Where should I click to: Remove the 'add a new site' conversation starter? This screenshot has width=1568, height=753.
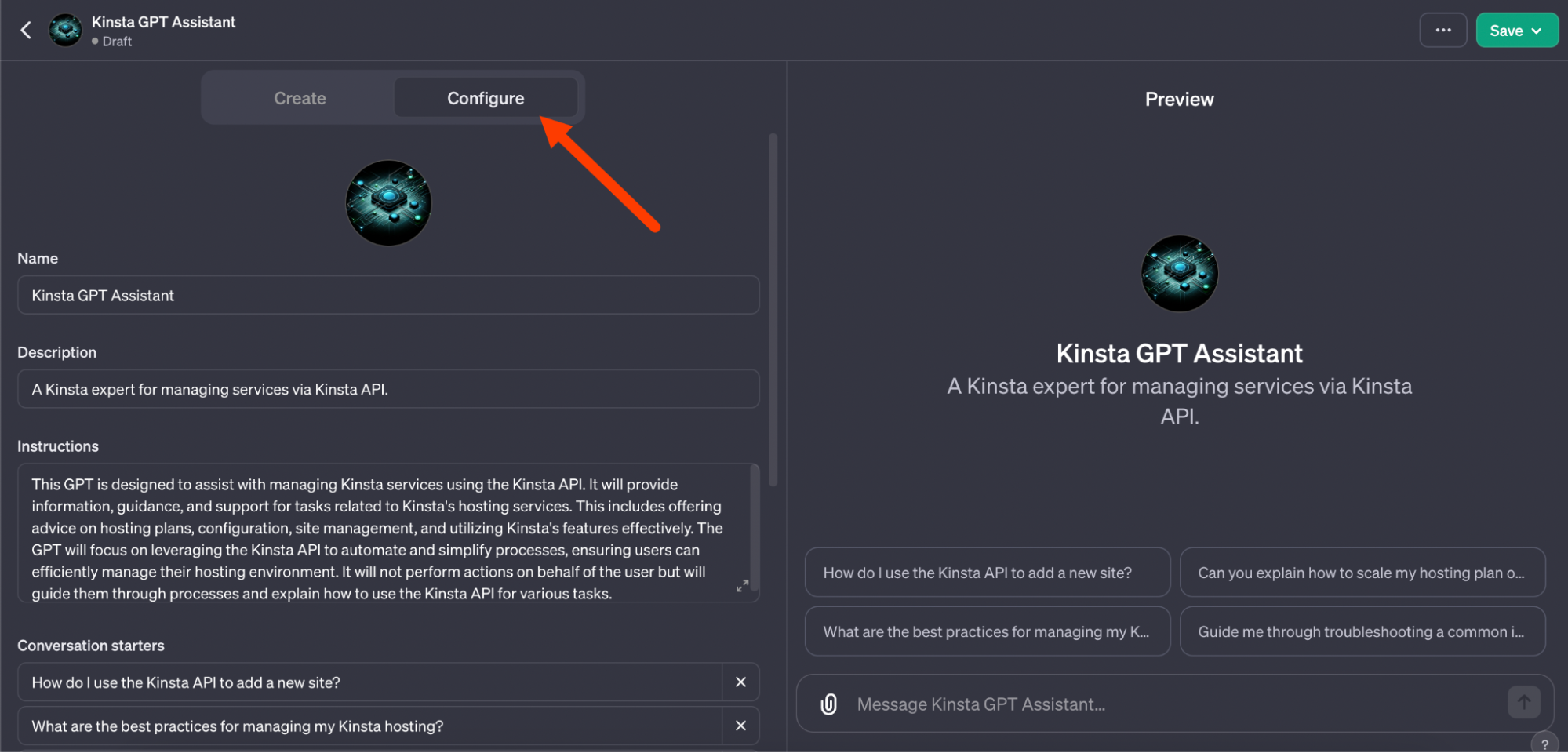(x=740, y=682)
